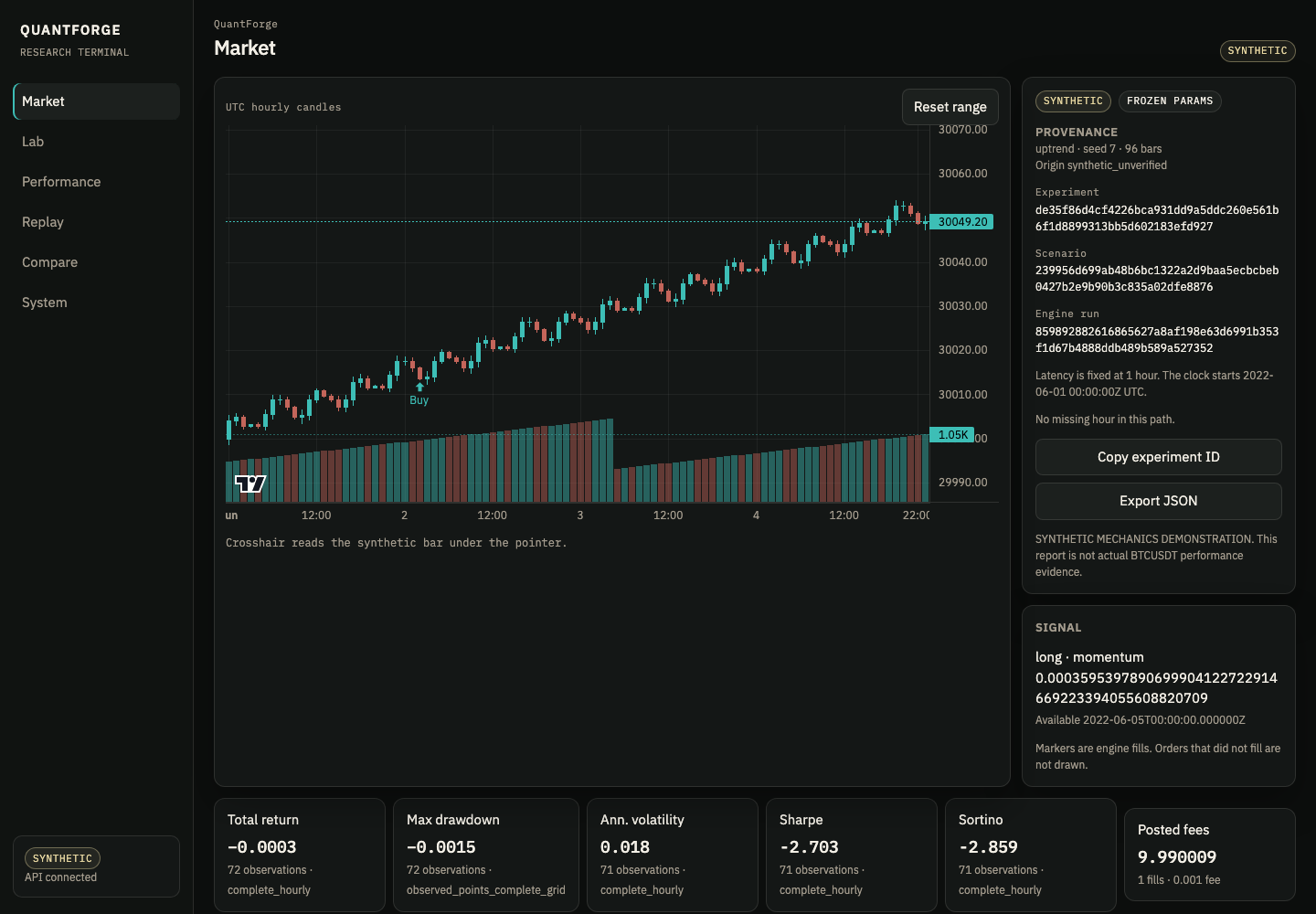This screenshot has height=914, width=1316.
Task: Click the 29990.00 price axis label
Action: pos(962,483)
